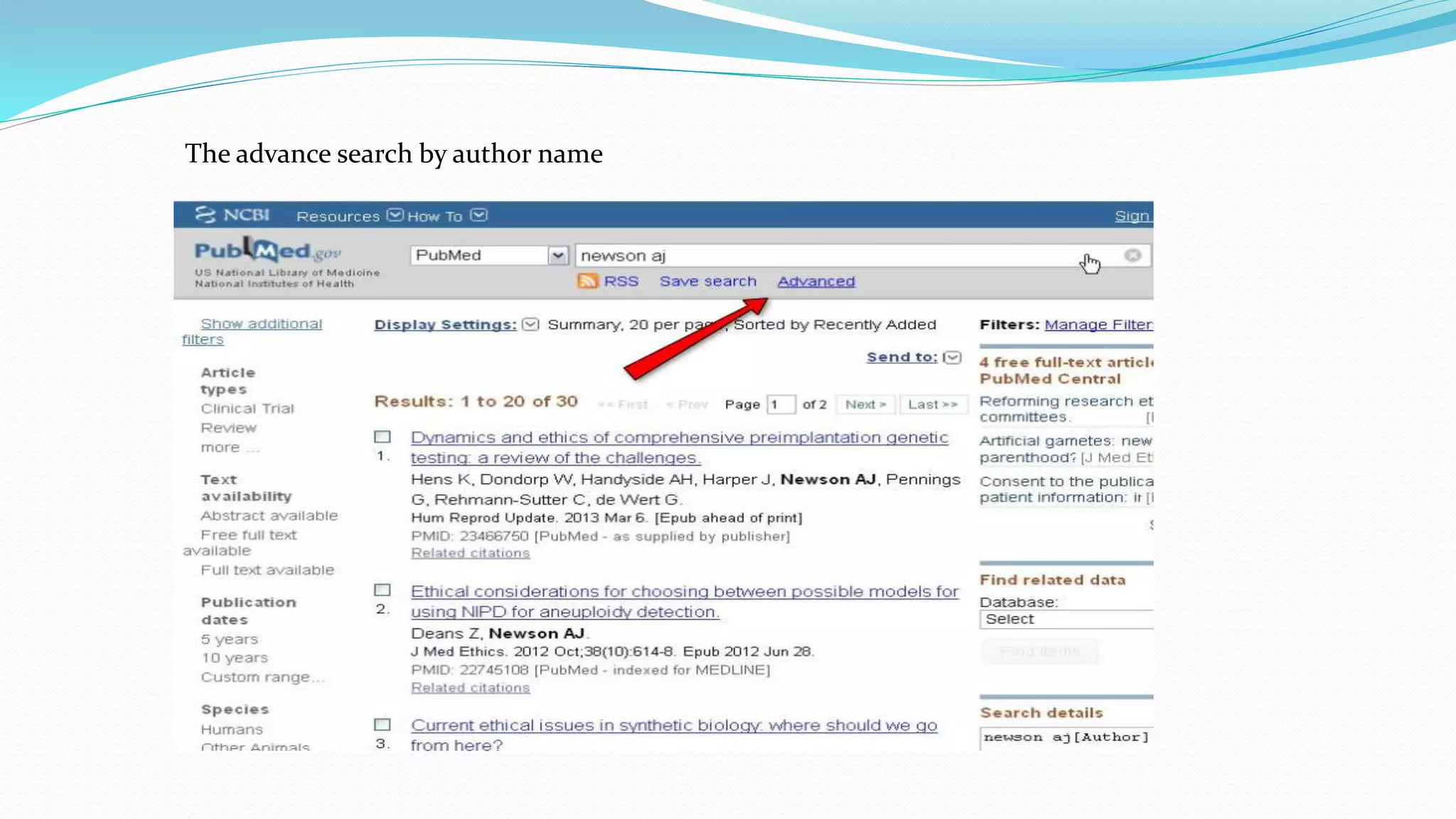Click Show additional filters

252,331
